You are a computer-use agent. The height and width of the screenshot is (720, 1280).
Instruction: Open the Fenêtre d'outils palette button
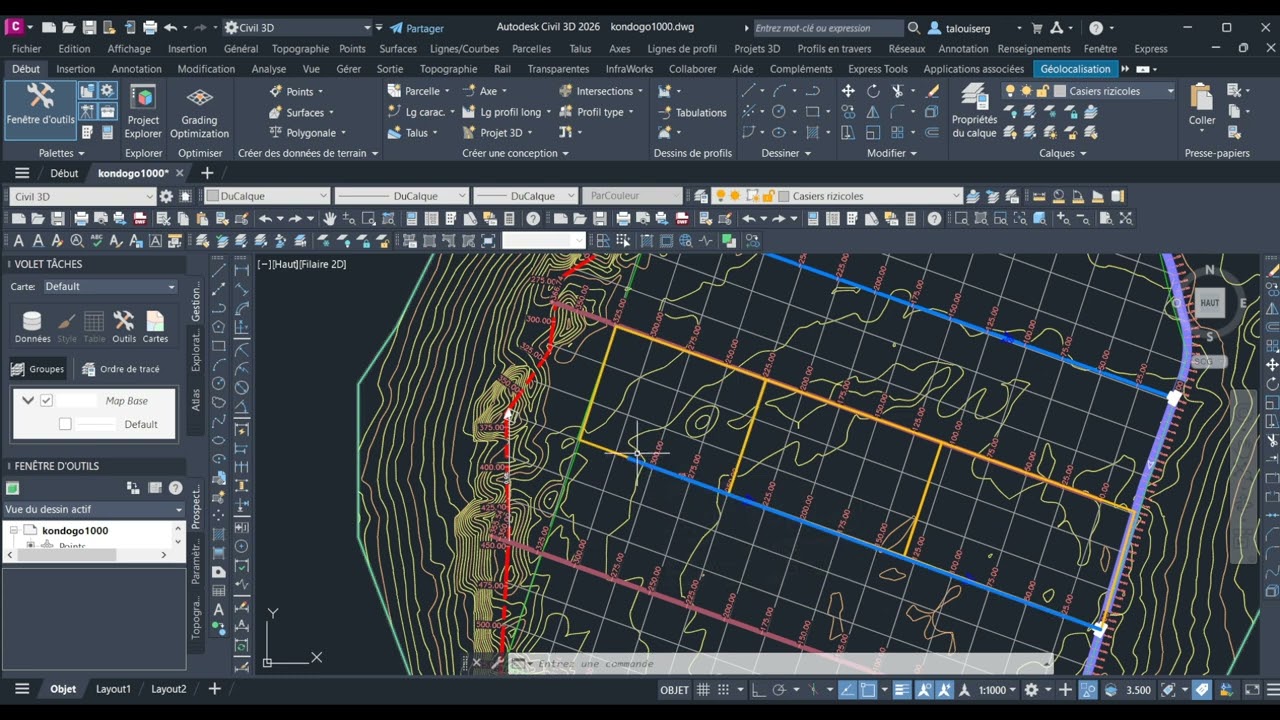[40, 105]
